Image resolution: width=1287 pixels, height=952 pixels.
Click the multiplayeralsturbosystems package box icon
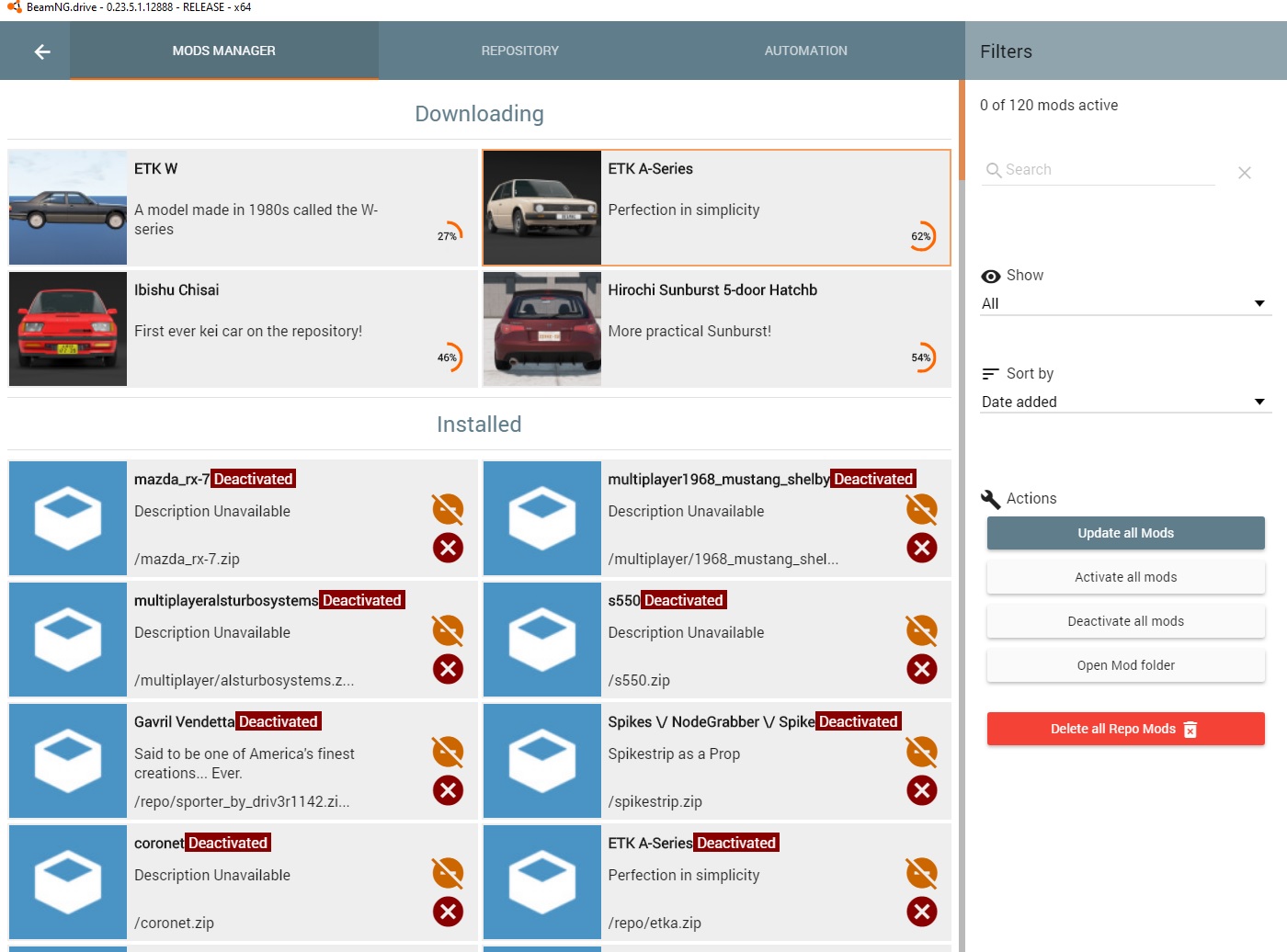click(68, 640)
